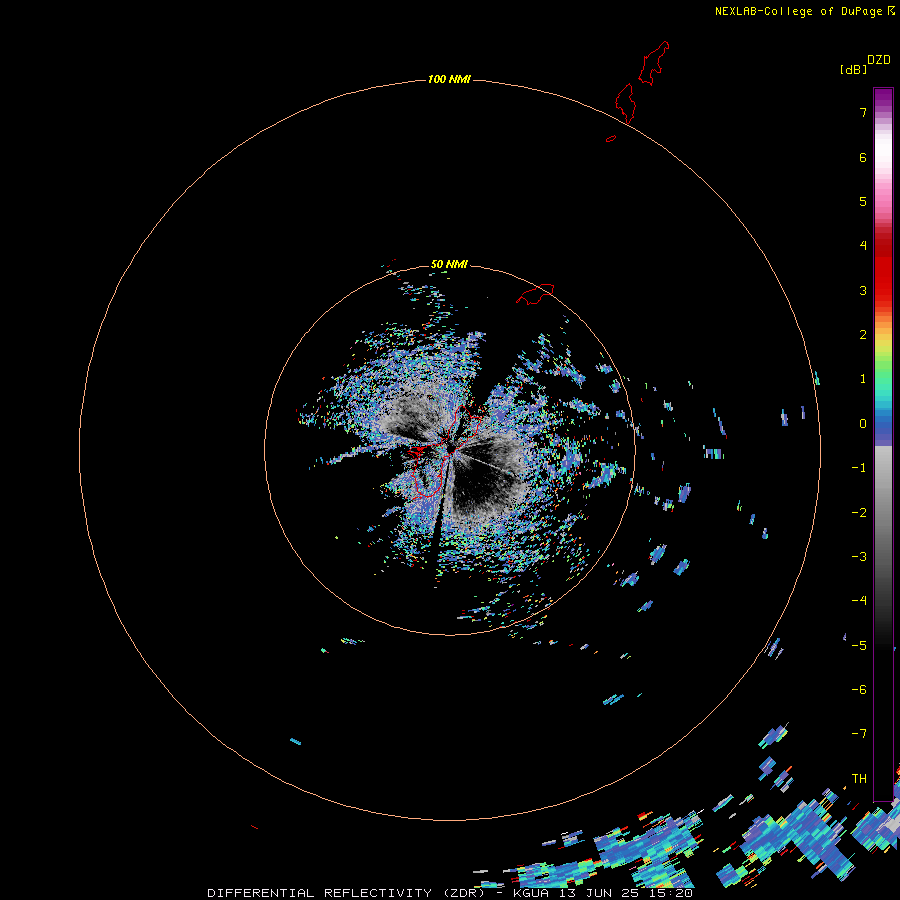Click the 4 dB scale label
900x900 pixels.
point(863,246)
